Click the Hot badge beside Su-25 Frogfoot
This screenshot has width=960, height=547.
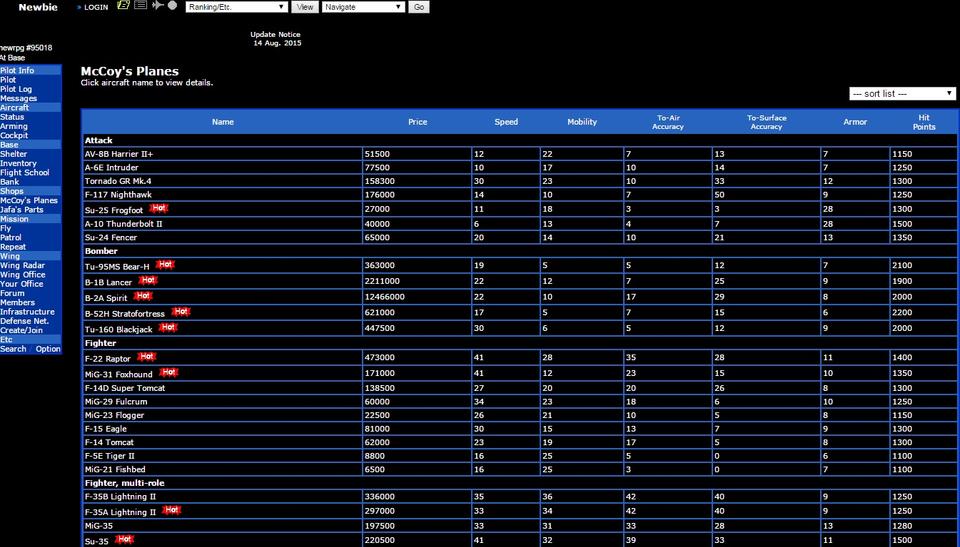point(158,209)
